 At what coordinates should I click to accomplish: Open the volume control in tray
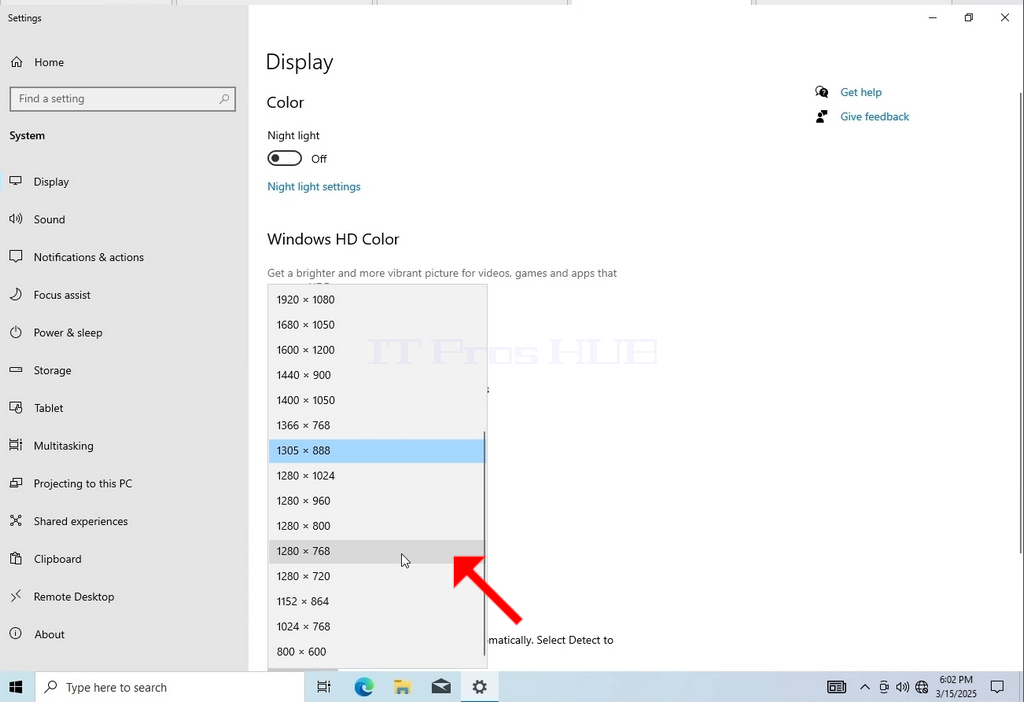(x=903, y=687)
